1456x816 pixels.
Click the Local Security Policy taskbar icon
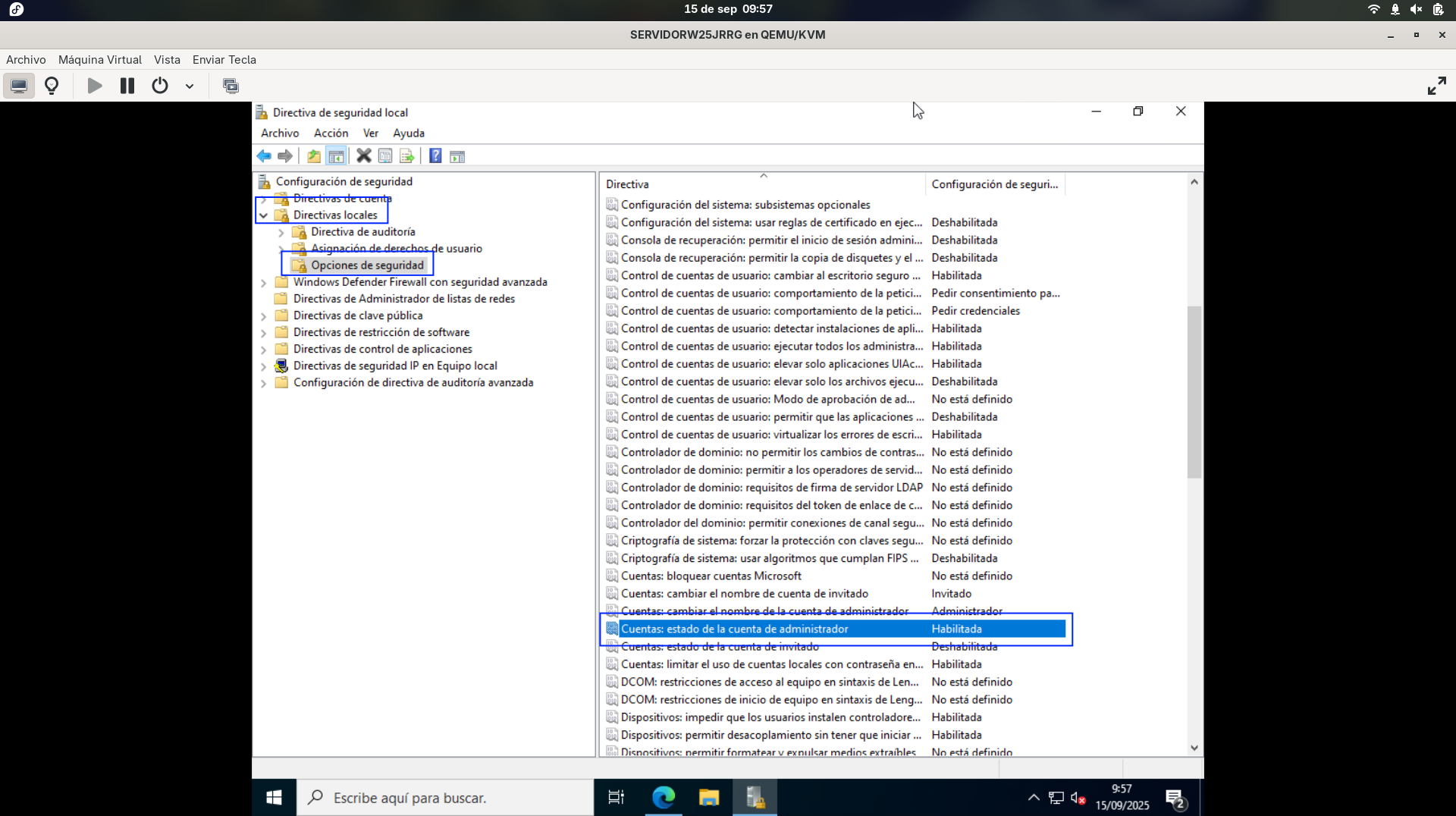click(x=755, y=798)
